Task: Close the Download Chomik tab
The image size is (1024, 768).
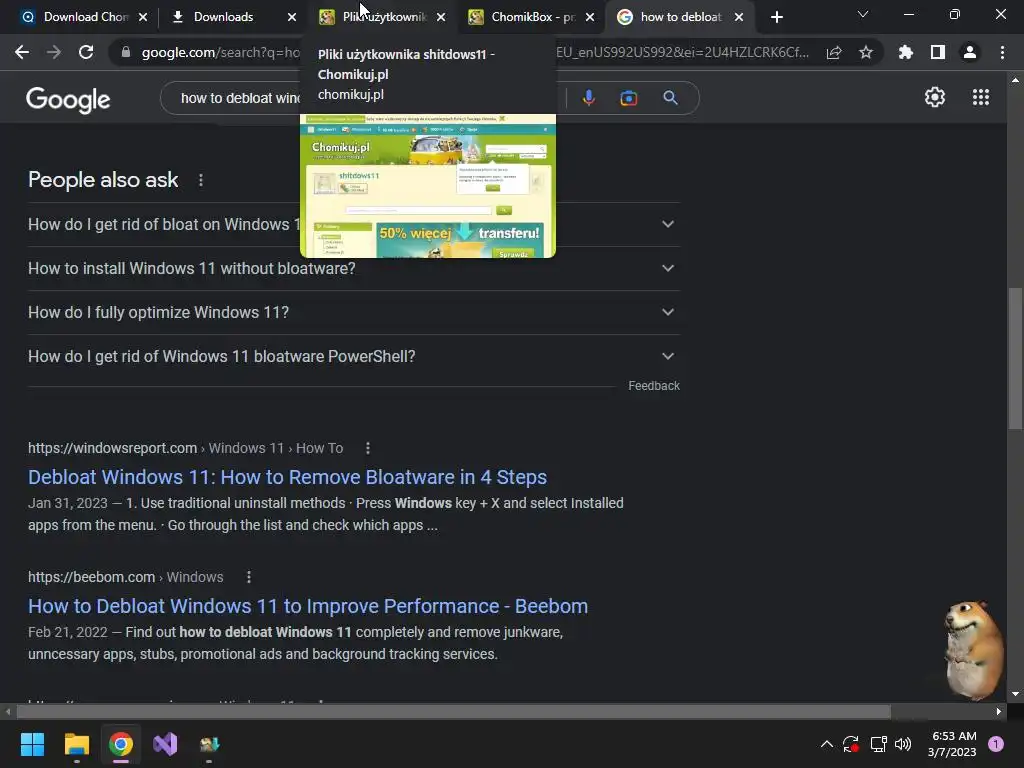Action: pos(143,17)
